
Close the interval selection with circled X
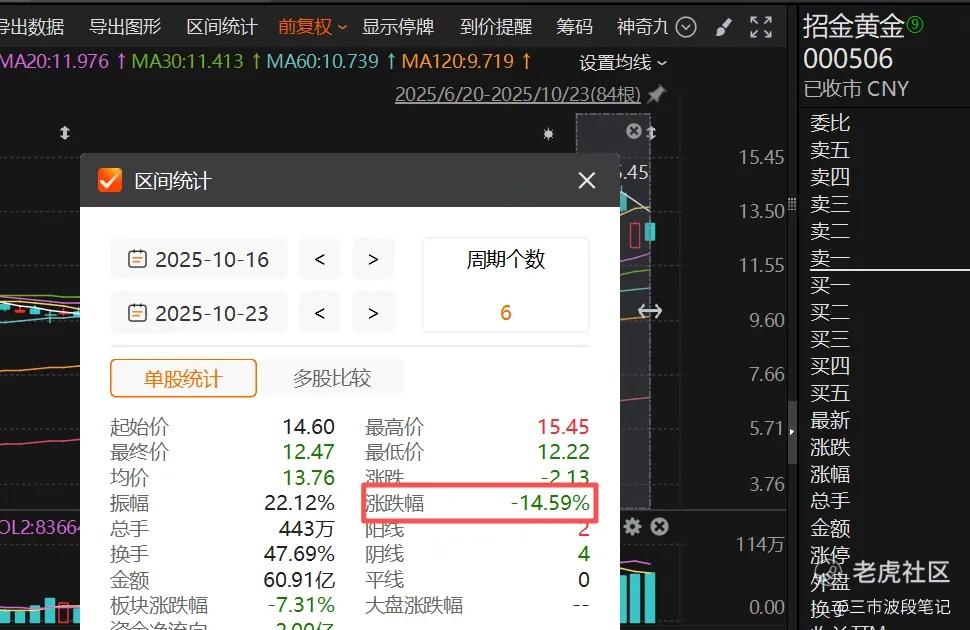[633, 131]
